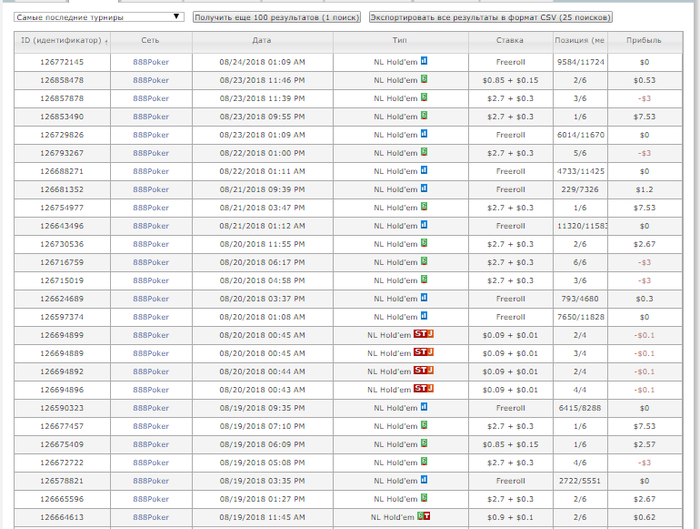Open 888Poker link in row 126664613

tap(151, 517)
